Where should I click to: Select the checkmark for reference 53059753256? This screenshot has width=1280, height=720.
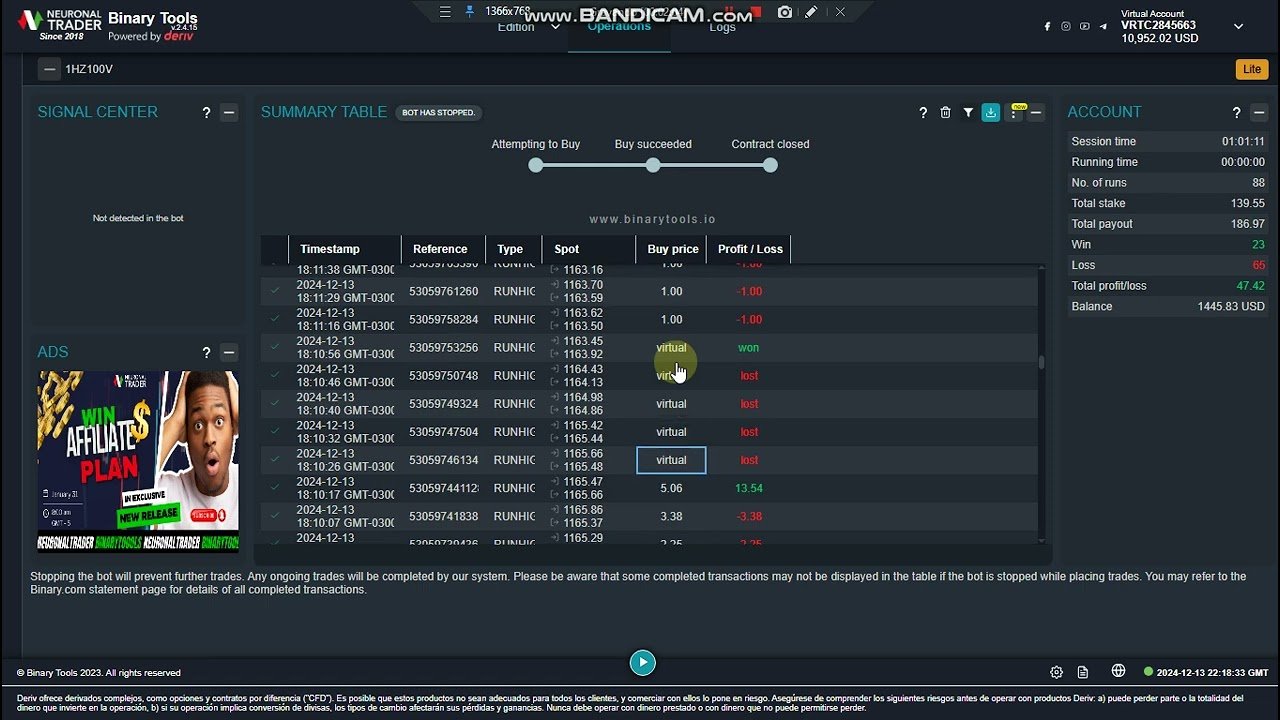point(275,347)
